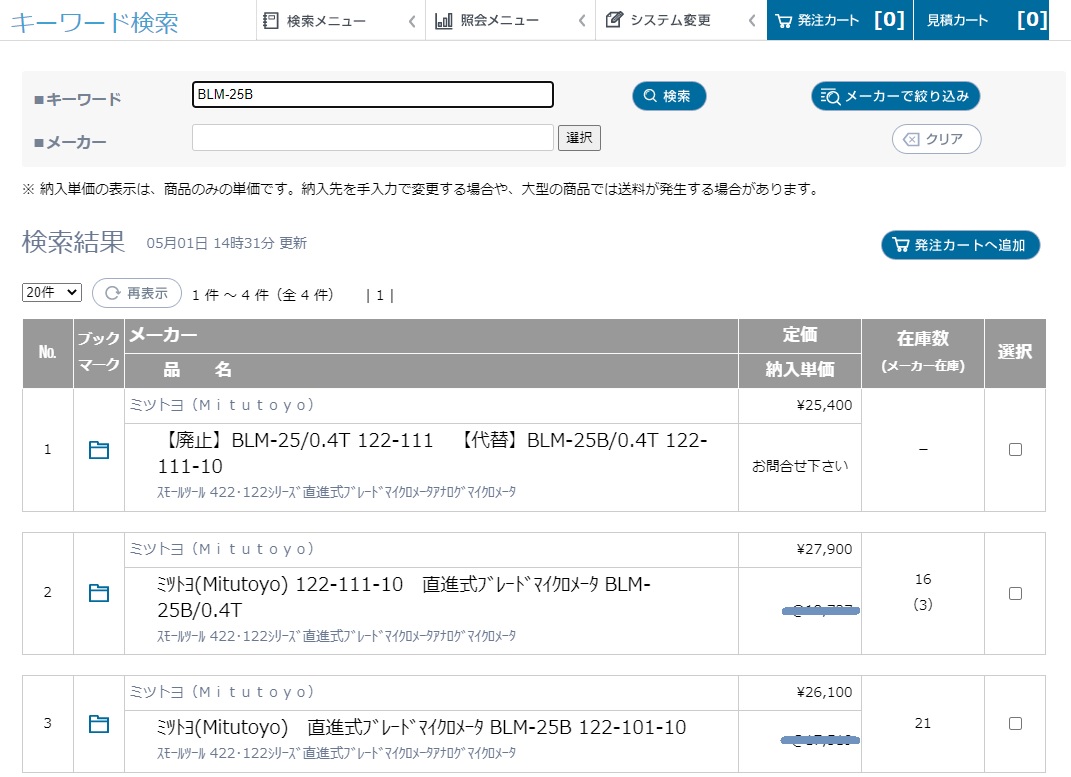Click the 選択 column header

pos(1014,352)
